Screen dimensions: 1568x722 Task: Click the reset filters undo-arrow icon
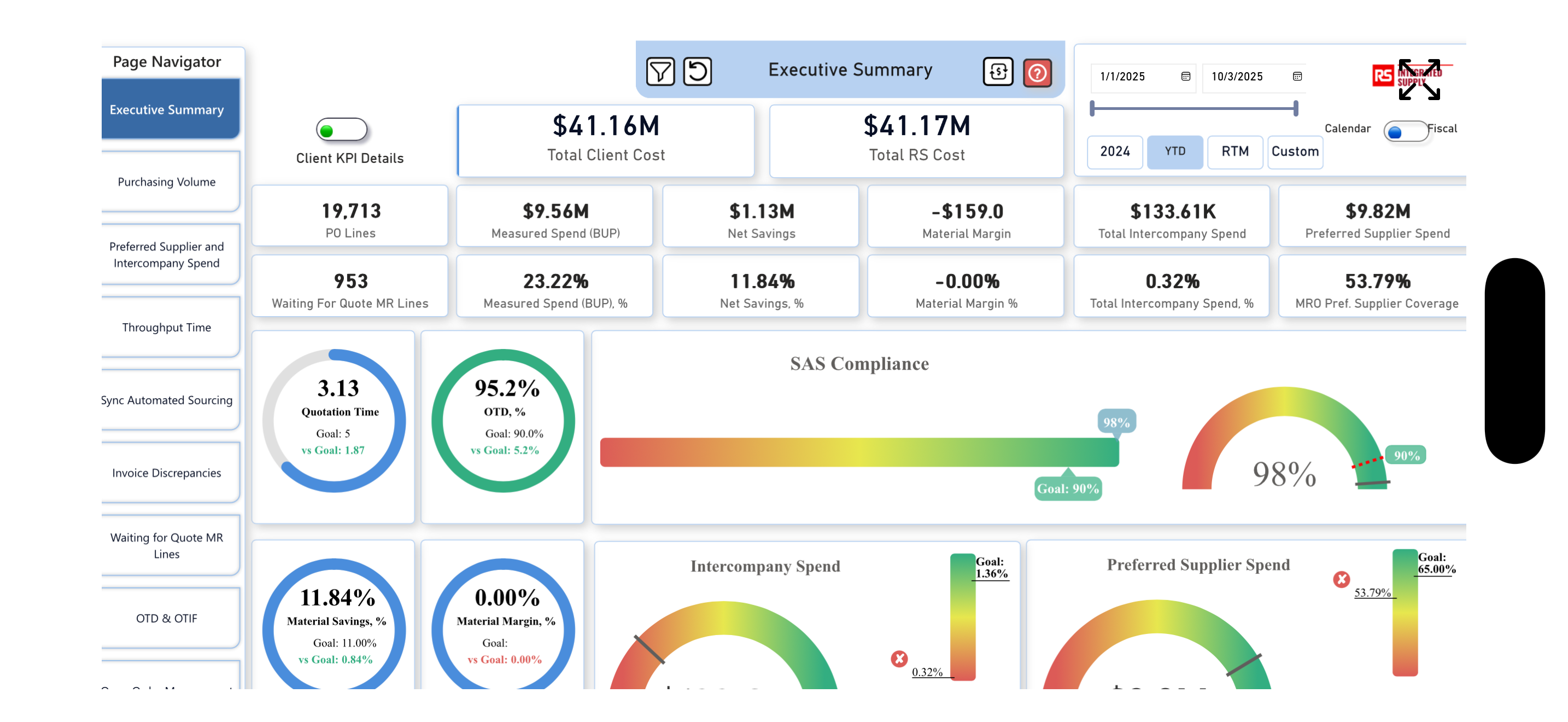point(697,72)
